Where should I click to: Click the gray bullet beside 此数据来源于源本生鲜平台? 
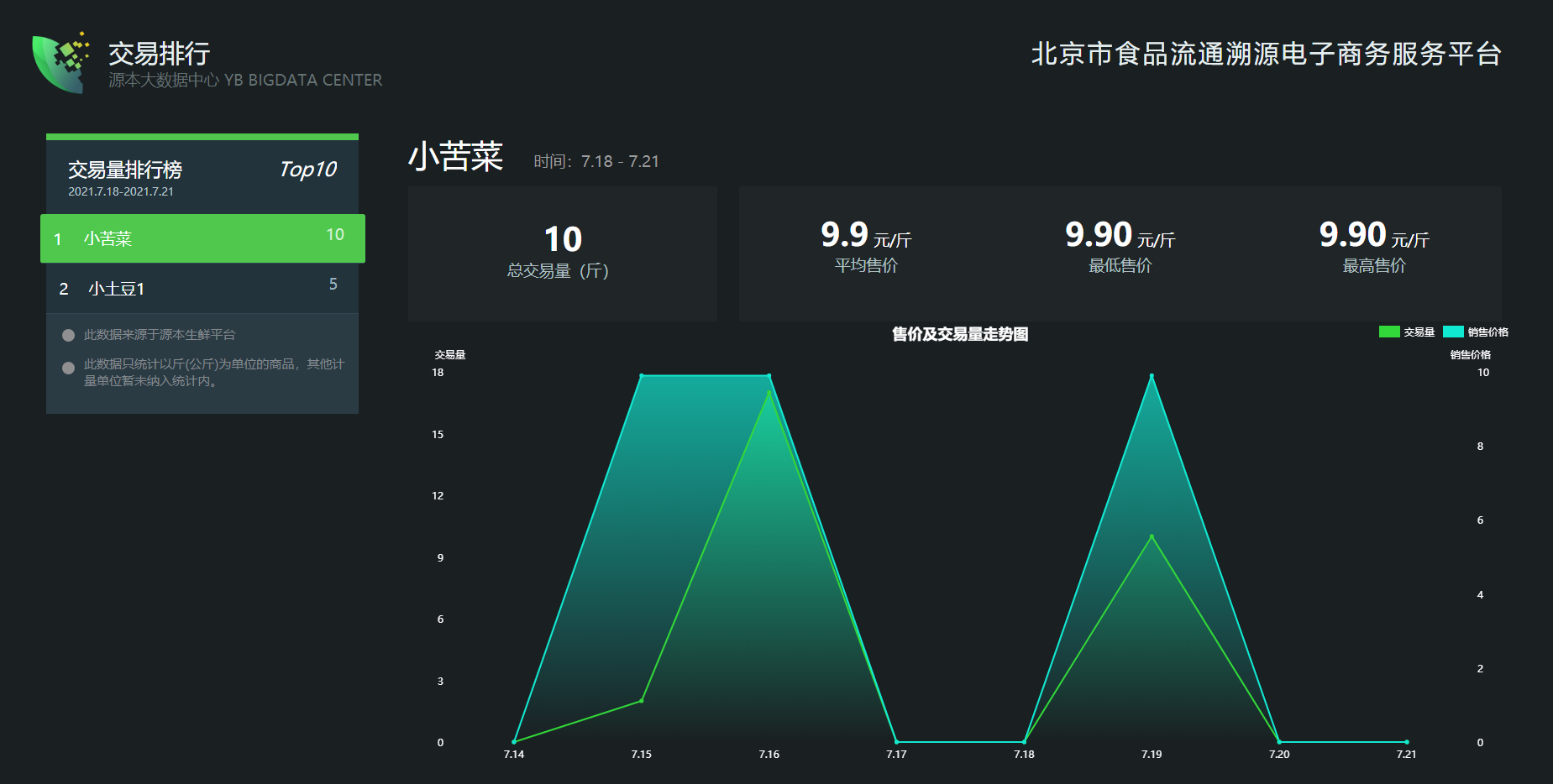pos(69,335)
